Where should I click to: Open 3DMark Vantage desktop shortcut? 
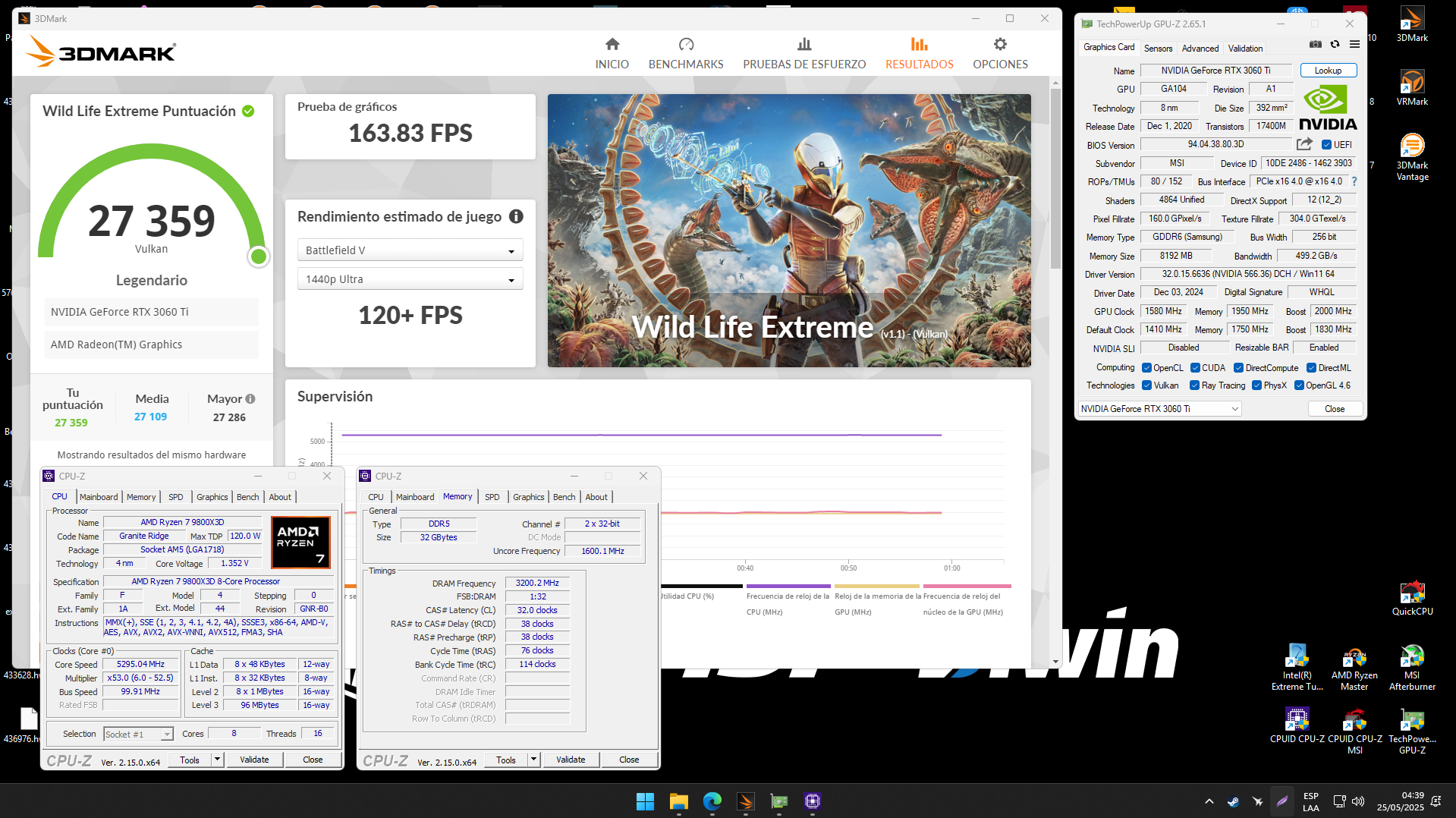point(1412,156)
